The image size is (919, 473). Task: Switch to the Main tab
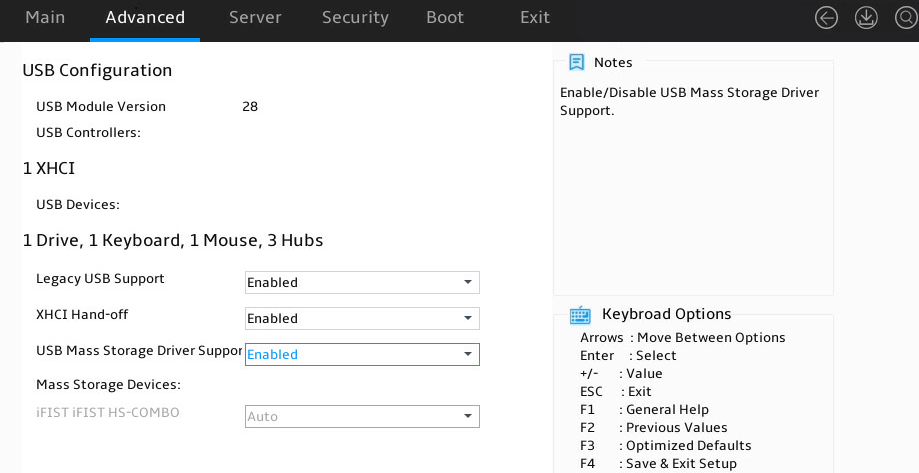point(45,18)
